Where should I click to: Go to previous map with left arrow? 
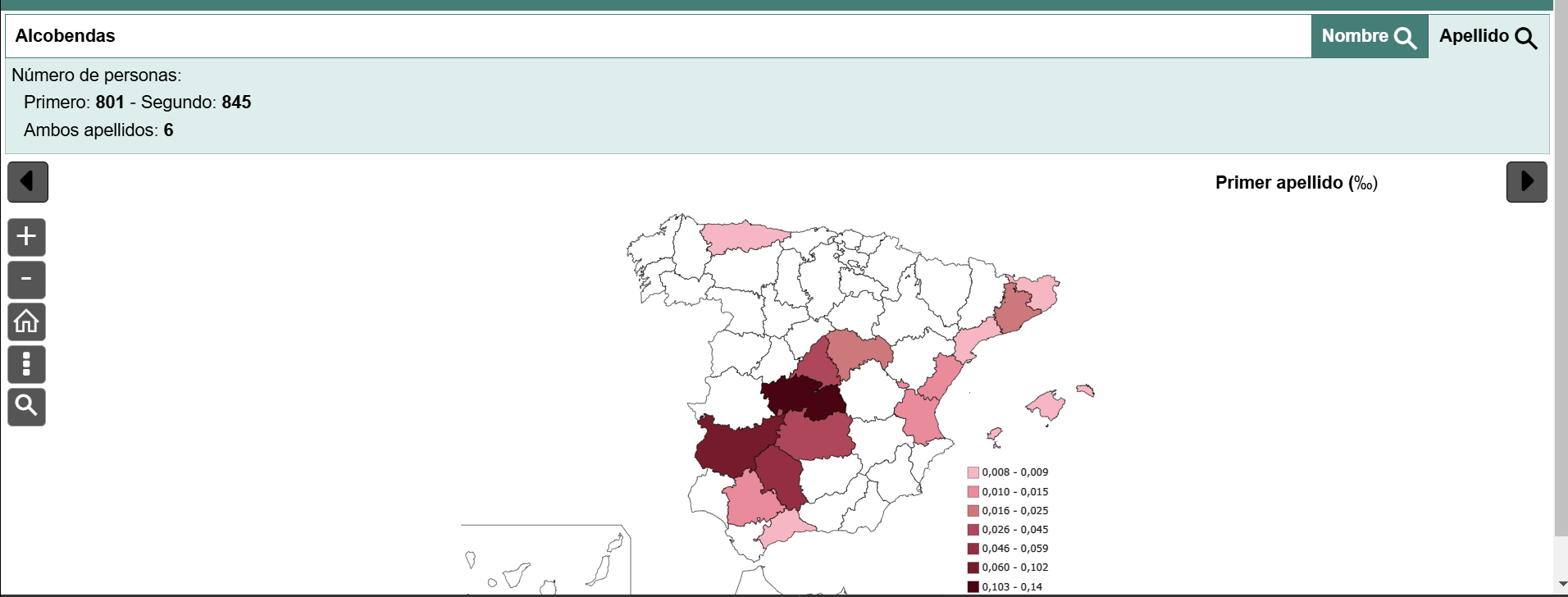pyautogui.click(x=28, y=181)
